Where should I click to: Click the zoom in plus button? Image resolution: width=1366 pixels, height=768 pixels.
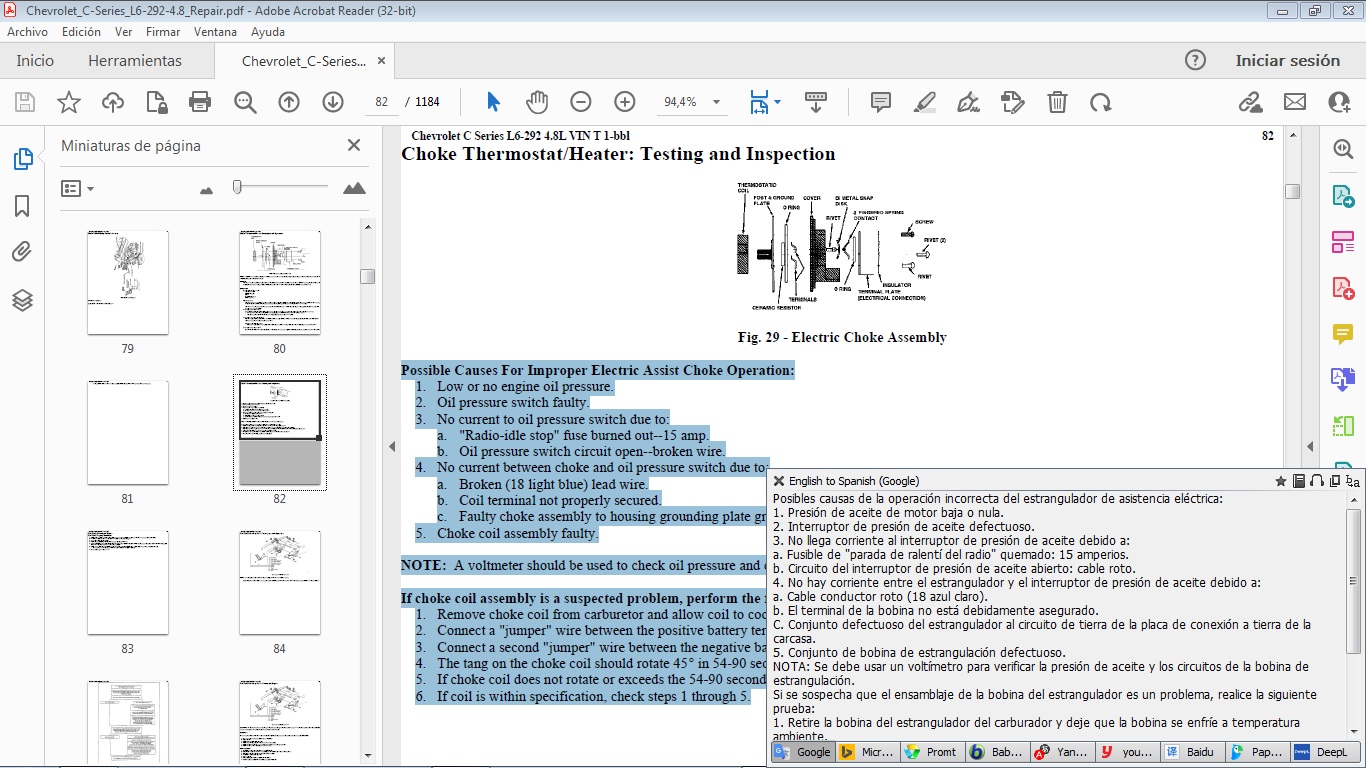(625, 102)
